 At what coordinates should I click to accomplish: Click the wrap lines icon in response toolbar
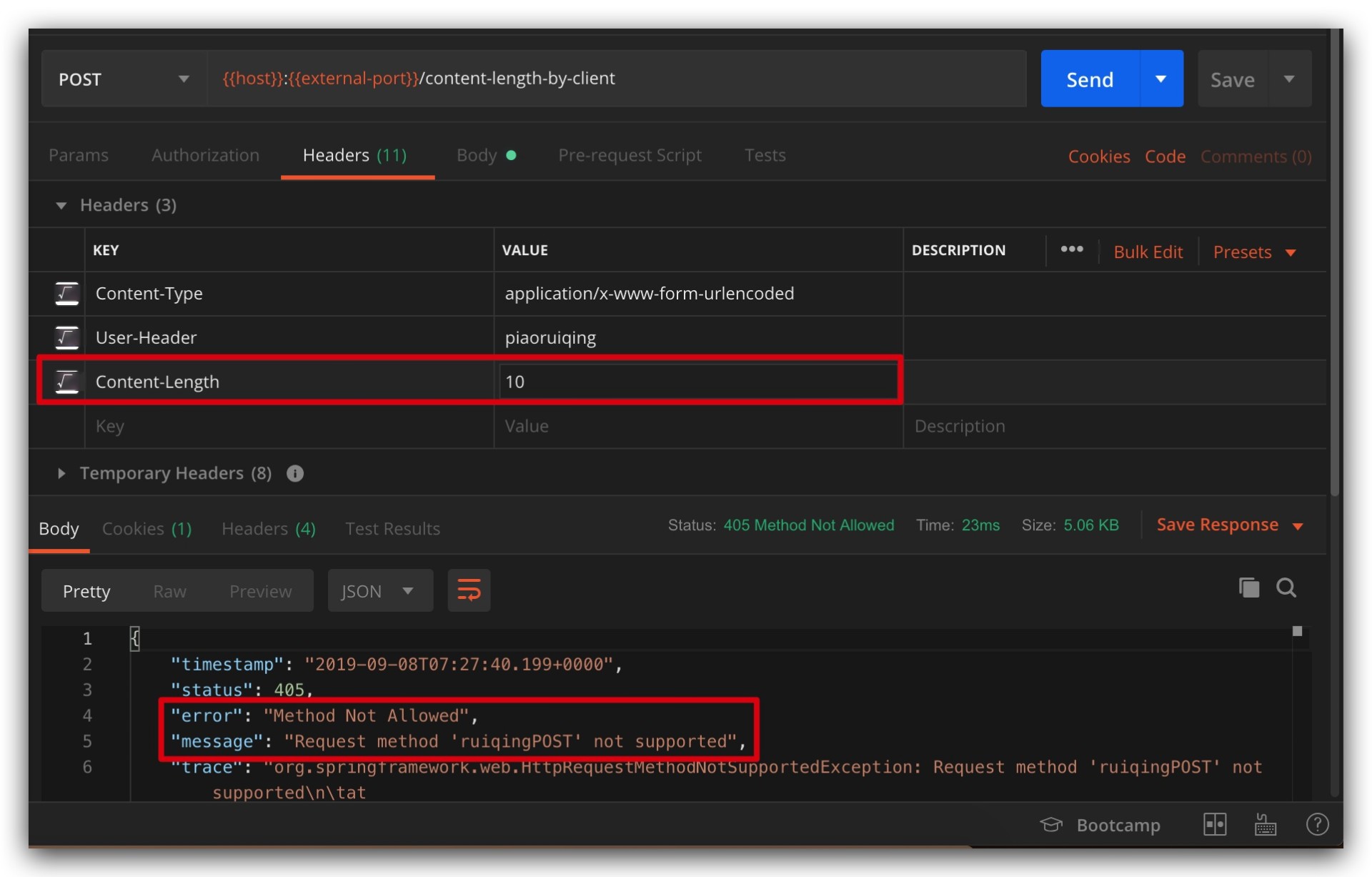pyautogui.click(x=469, y=590)
